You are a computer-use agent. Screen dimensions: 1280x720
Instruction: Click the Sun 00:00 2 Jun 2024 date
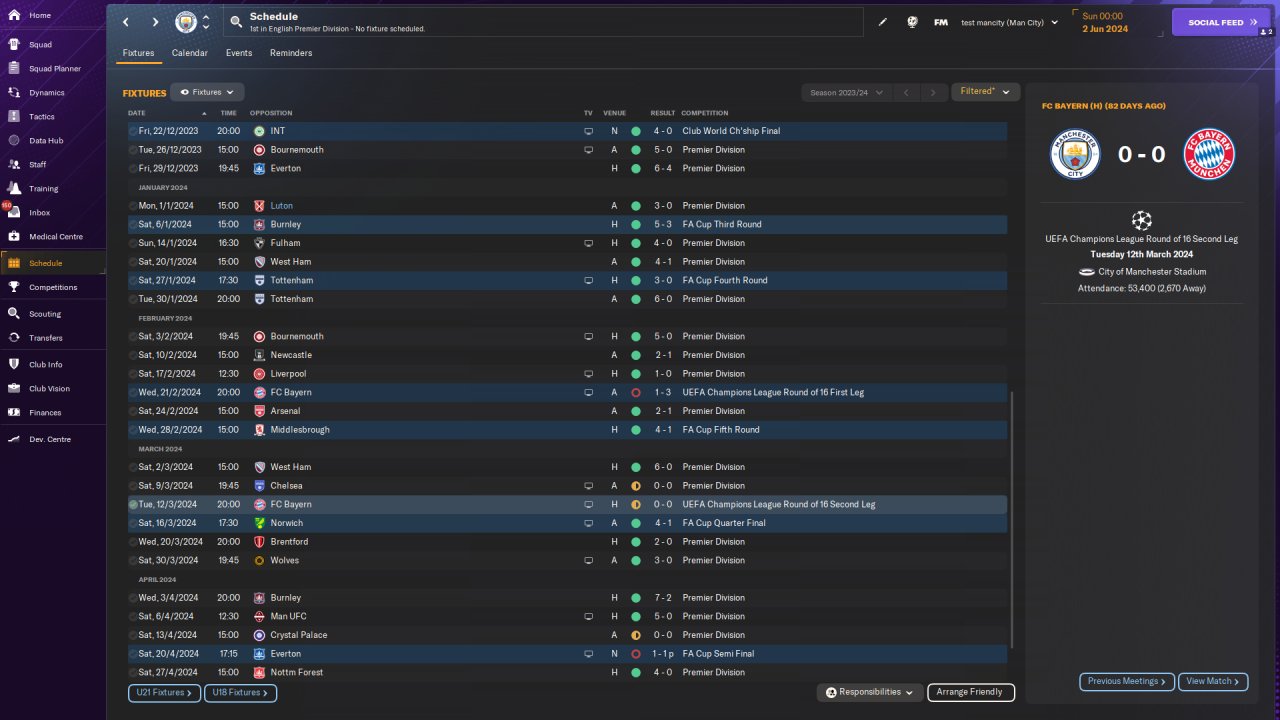click(x=1105, y=22)
